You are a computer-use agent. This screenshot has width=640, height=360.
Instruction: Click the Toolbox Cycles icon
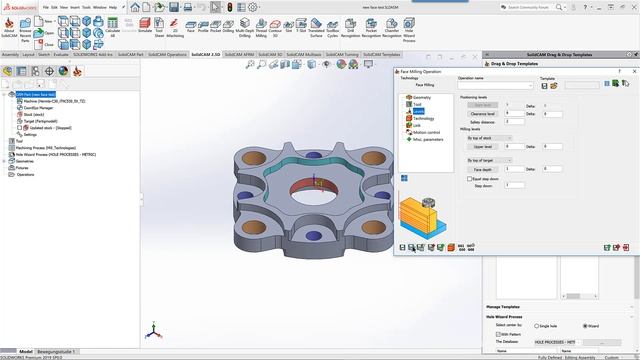pos(333,27)
